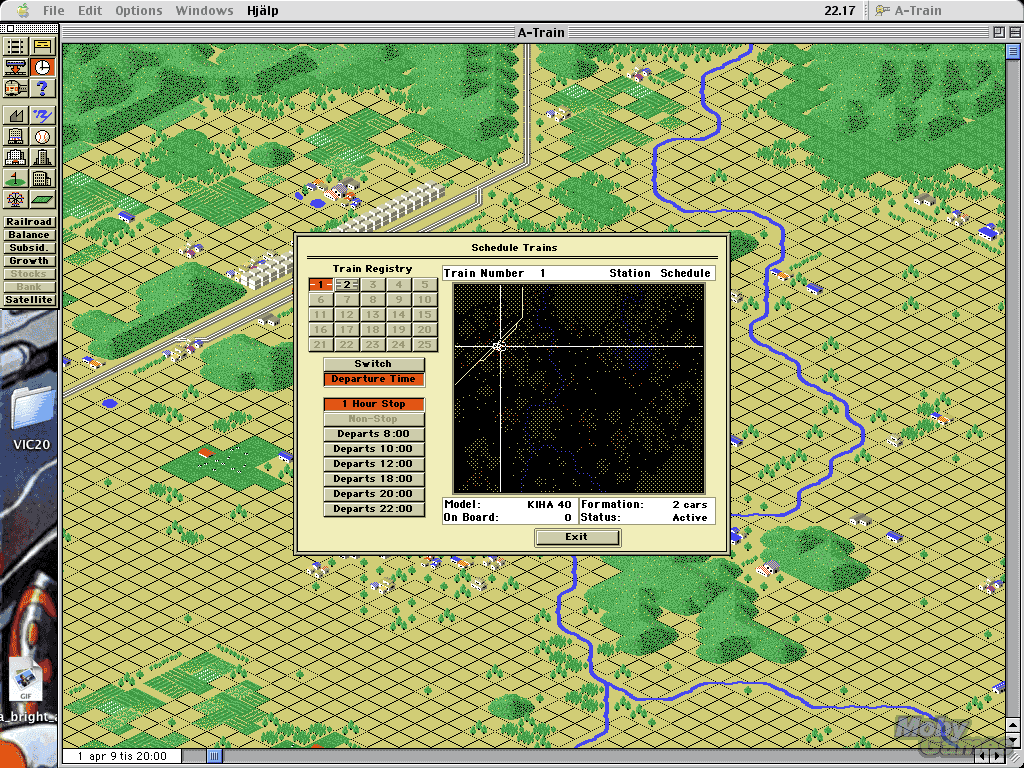Open the Hjälp menu
This screenshot has width=1024, height=768.
click(263, 10)
